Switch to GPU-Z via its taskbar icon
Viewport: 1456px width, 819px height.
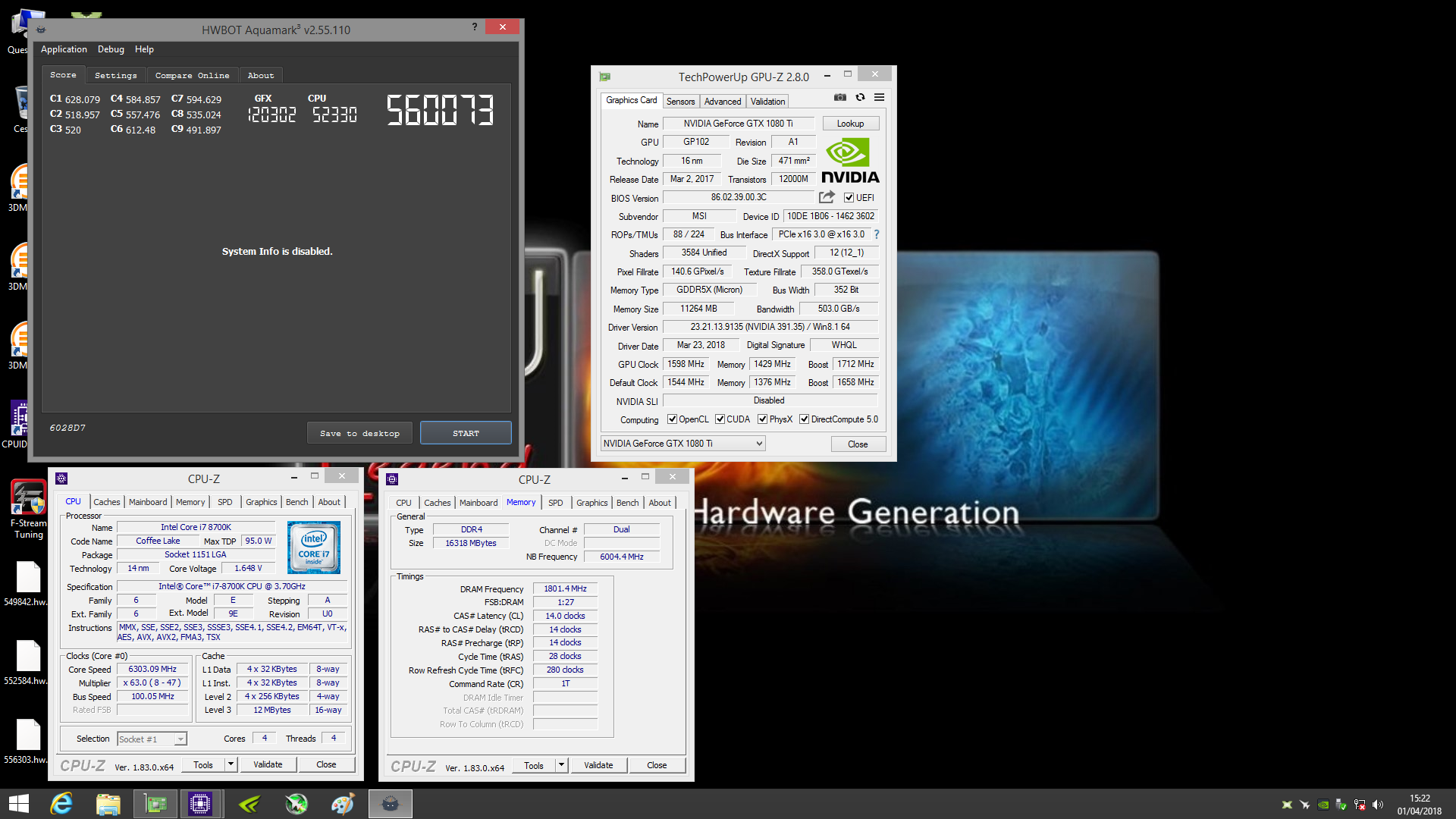click(x=155, y=804)
